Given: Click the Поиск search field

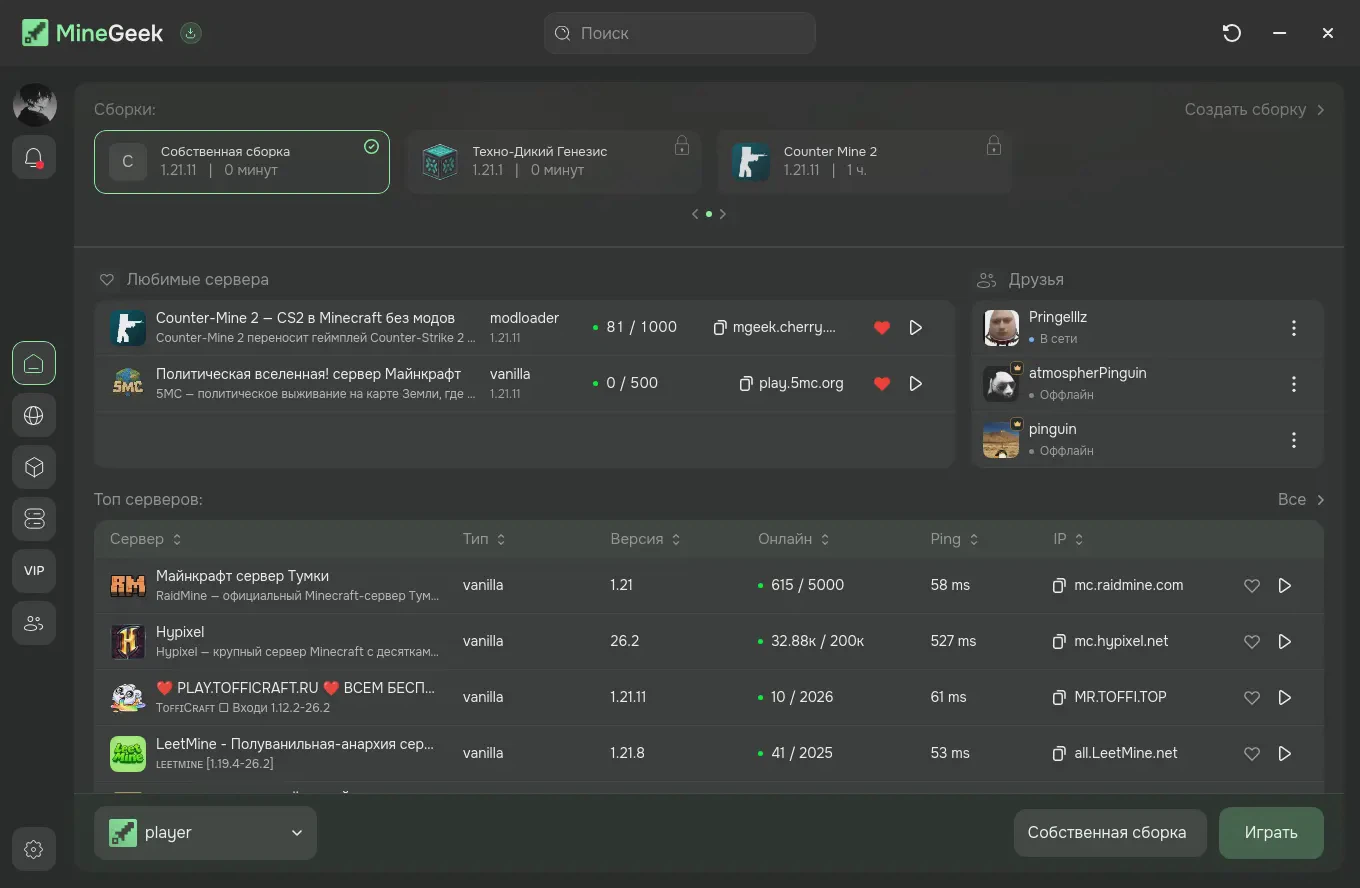Looking at the screenshot, I should [680, 33].
